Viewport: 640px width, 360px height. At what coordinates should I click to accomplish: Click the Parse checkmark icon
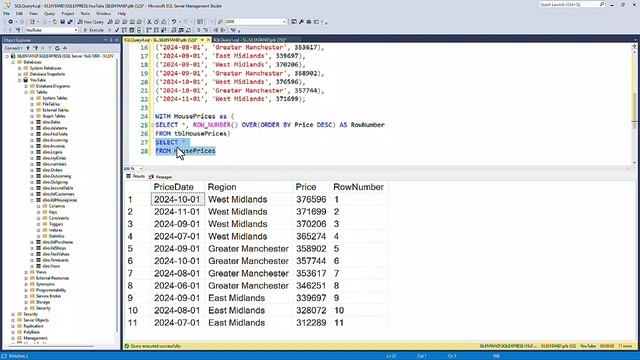click(117, 30)
